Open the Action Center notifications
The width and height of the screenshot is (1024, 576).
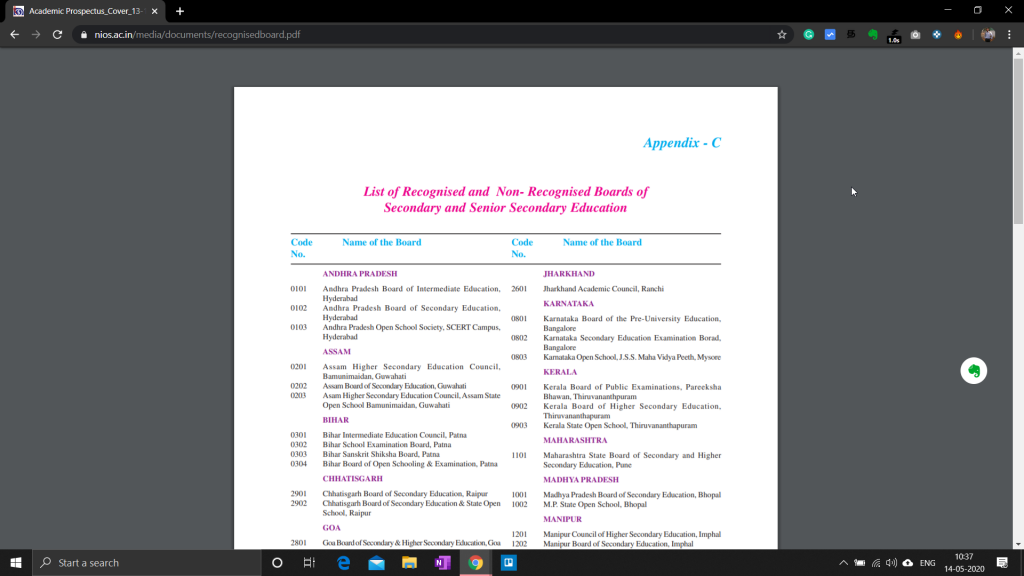[x=1002, y=562]
